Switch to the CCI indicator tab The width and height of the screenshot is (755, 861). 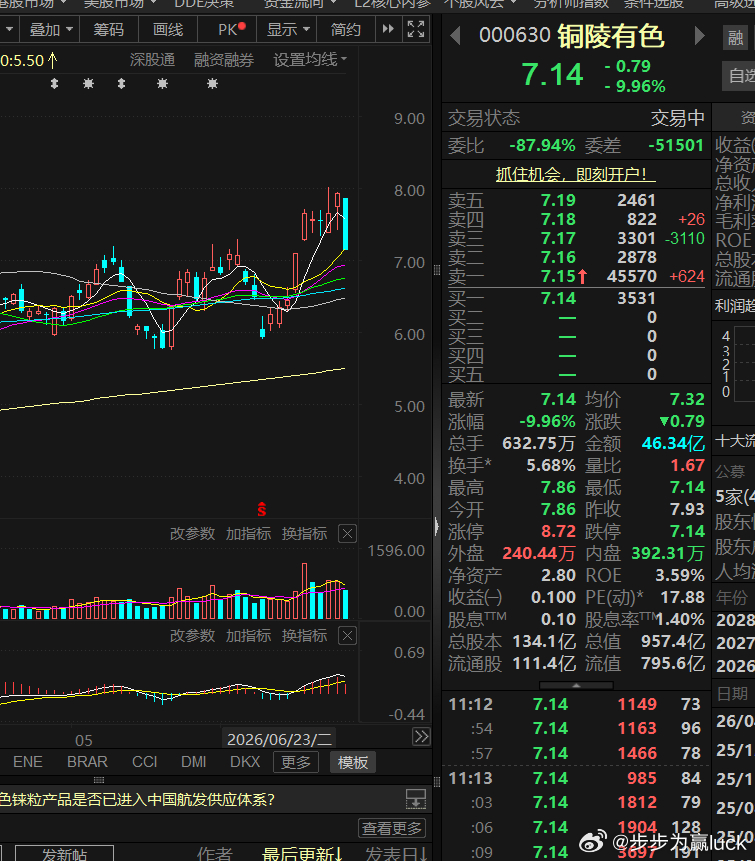coord(144,762)
